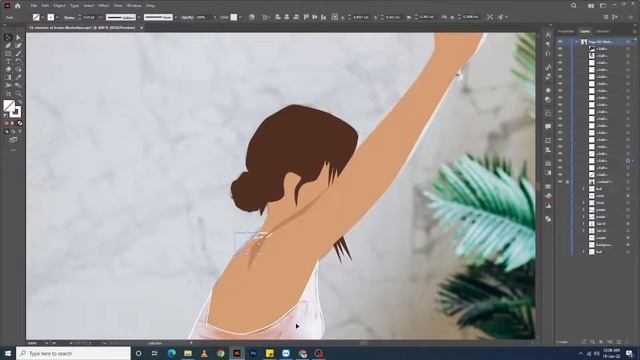Toggle lock on the Linked File row
This screenshot has width=640, height=360.
tap(567, 182)
